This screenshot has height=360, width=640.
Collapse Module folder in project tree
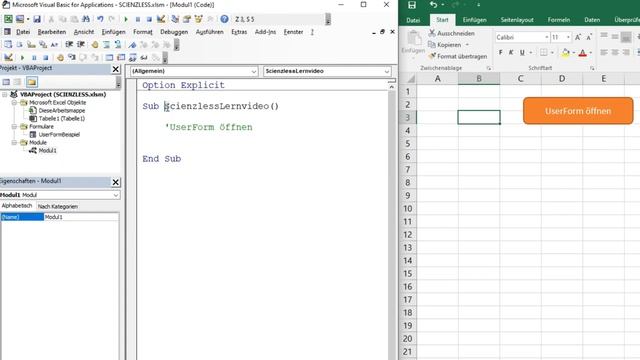[x=14, y=142]
